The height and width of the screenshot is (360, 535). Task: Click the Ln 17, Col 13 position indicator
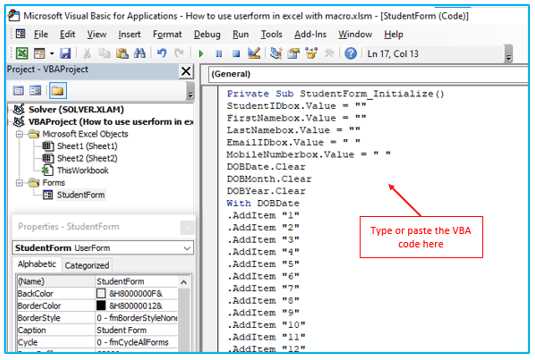tap(393, 54)
